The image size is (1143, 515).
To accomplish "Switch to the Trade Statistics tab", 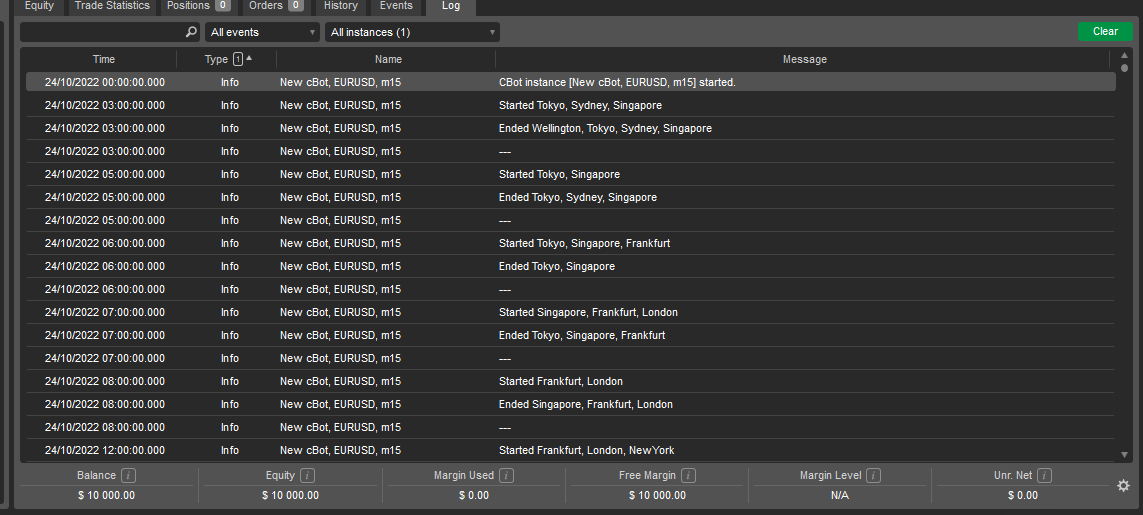I will point(112,6).
